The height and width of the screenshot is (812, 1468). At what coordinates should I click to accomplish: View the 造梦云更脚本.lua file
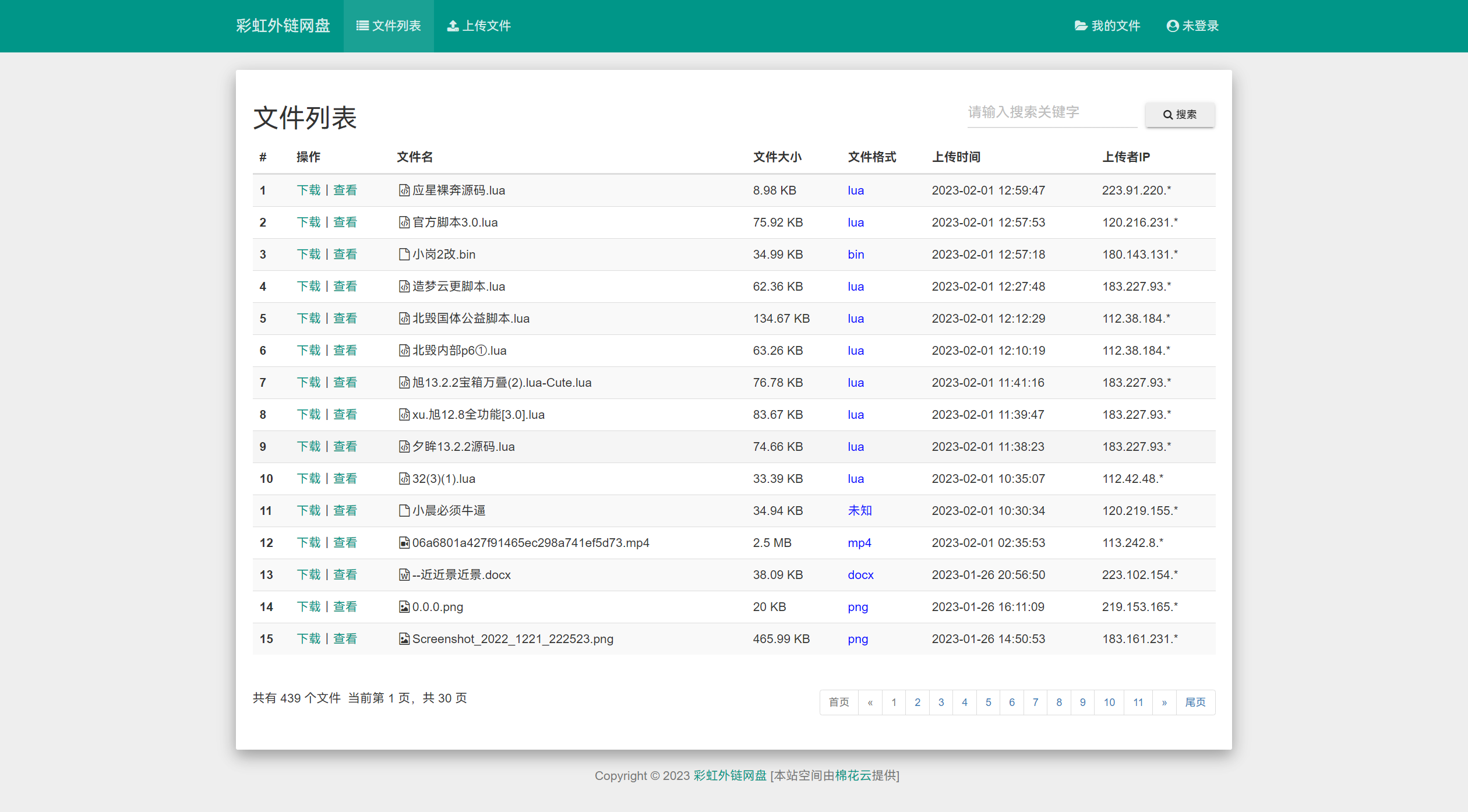345,287
